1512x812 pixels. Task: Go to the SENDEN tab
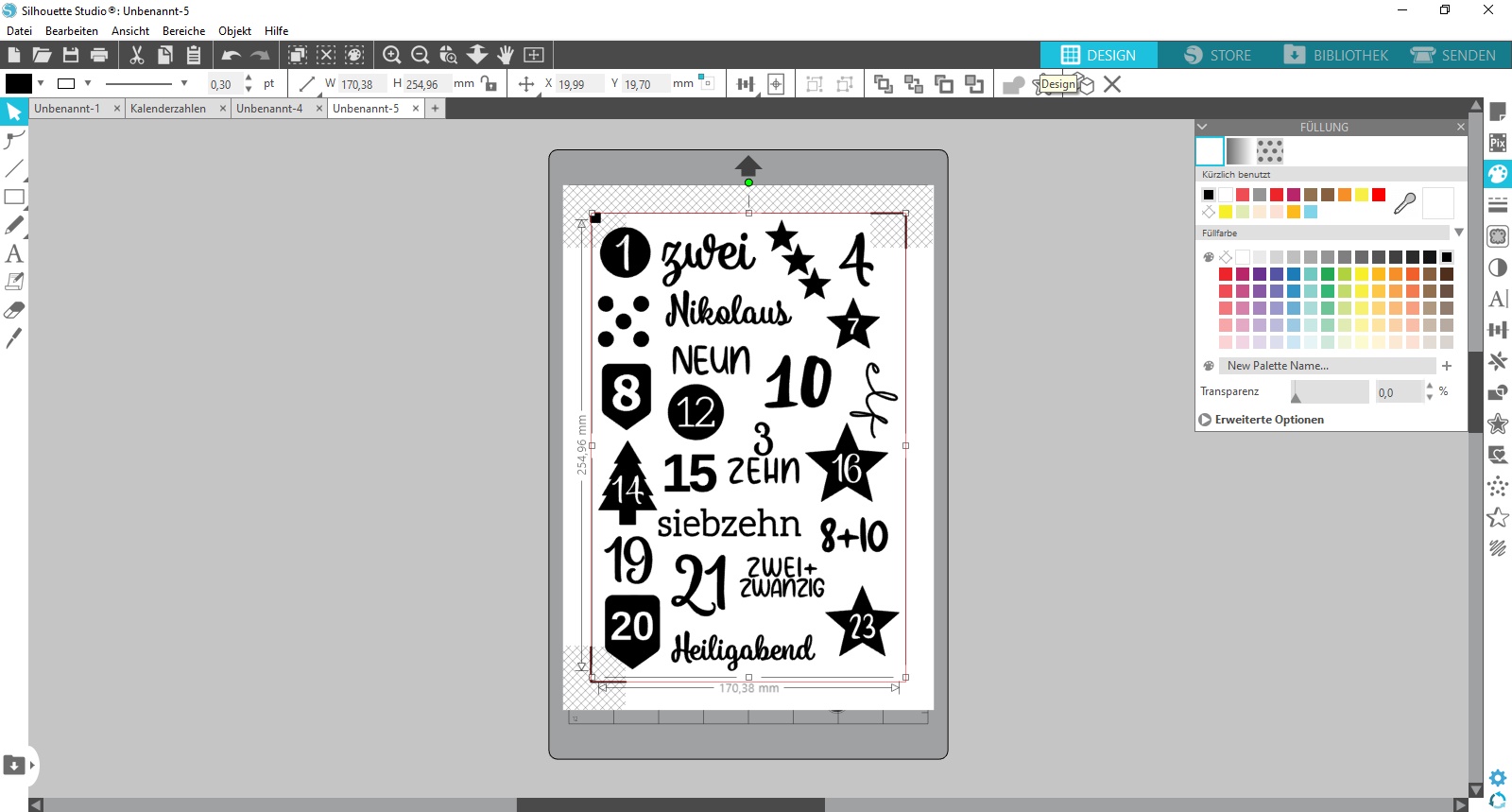tap(1453, 55)
